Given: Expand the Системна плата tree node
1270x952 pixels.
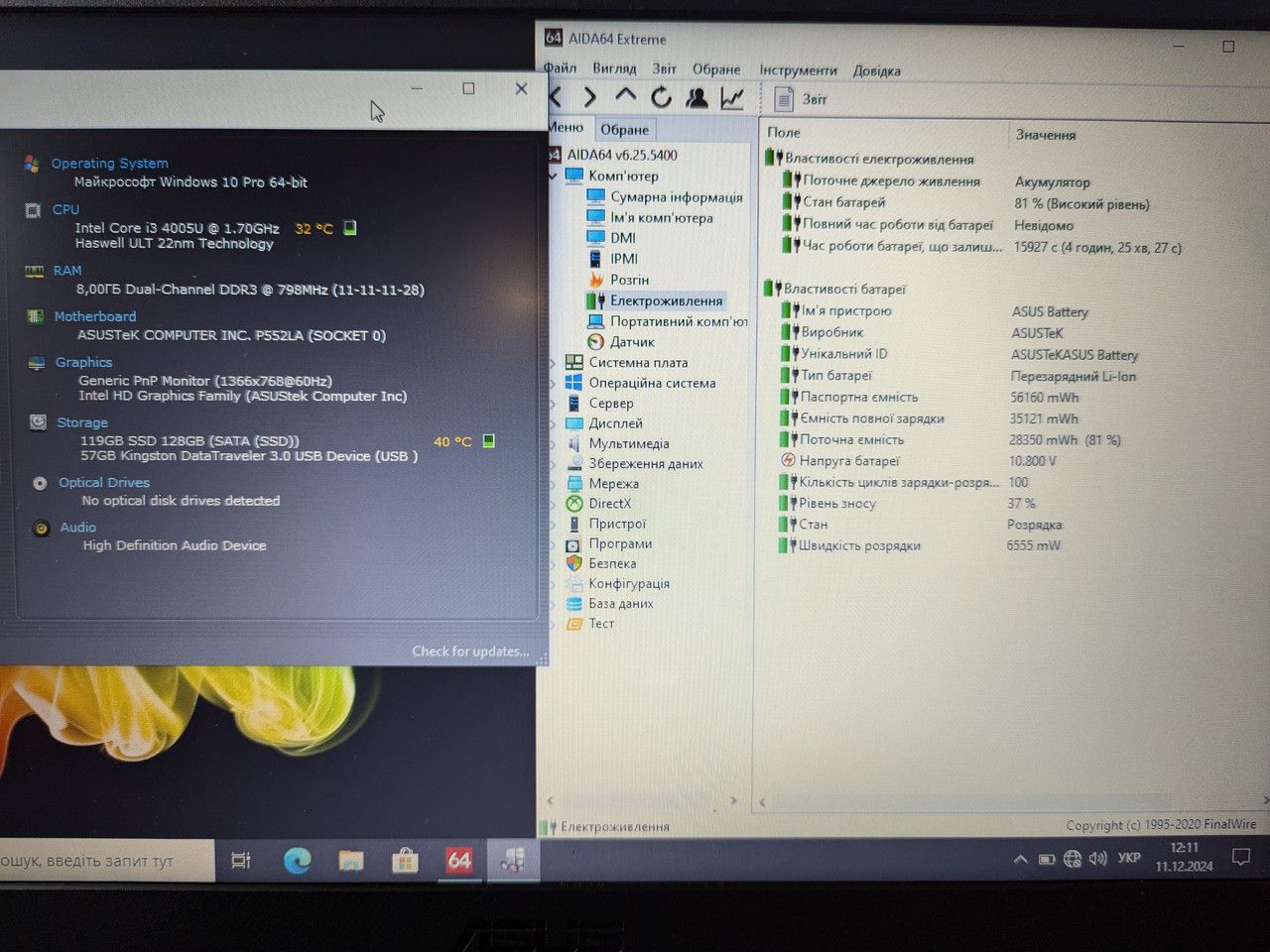Looking at the screenshot, I should coord(553,363).
